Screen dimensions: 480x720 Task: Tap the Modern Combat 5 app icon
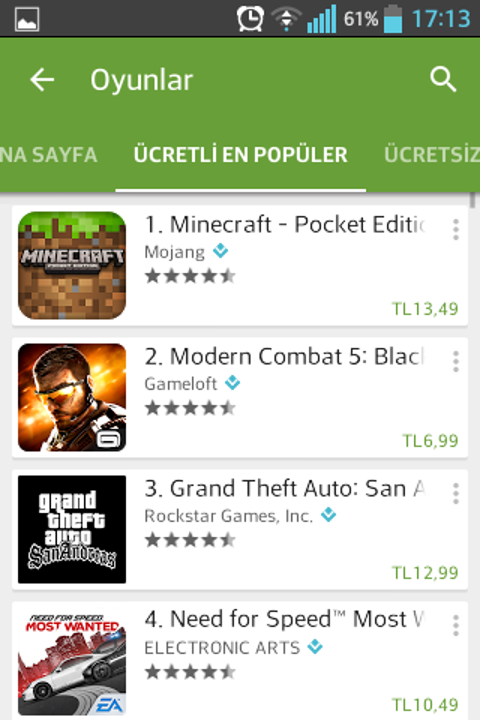(72, 397)
